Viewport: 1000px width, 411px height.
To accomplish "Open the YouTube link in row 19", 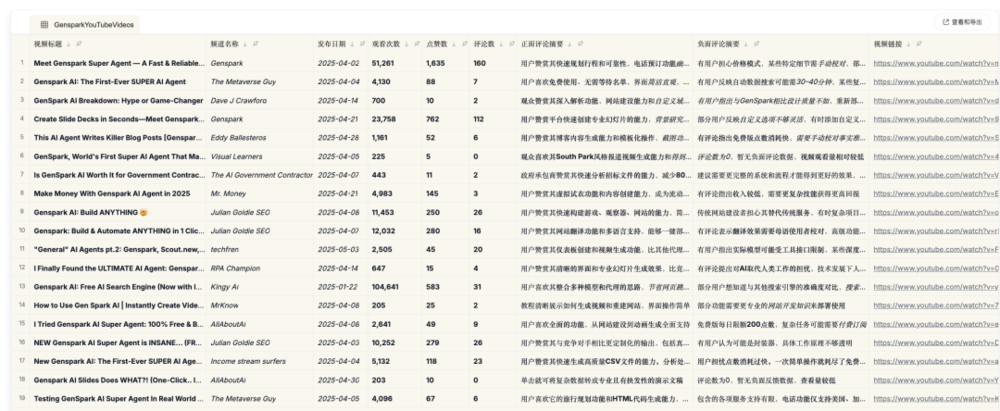I will point(935,400).
